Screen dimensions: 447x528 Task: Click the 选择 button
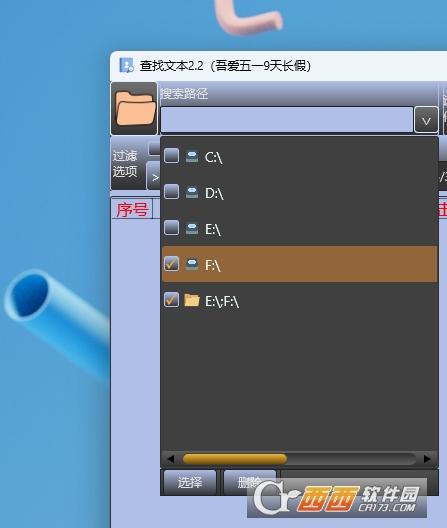[x=190, y=482]
